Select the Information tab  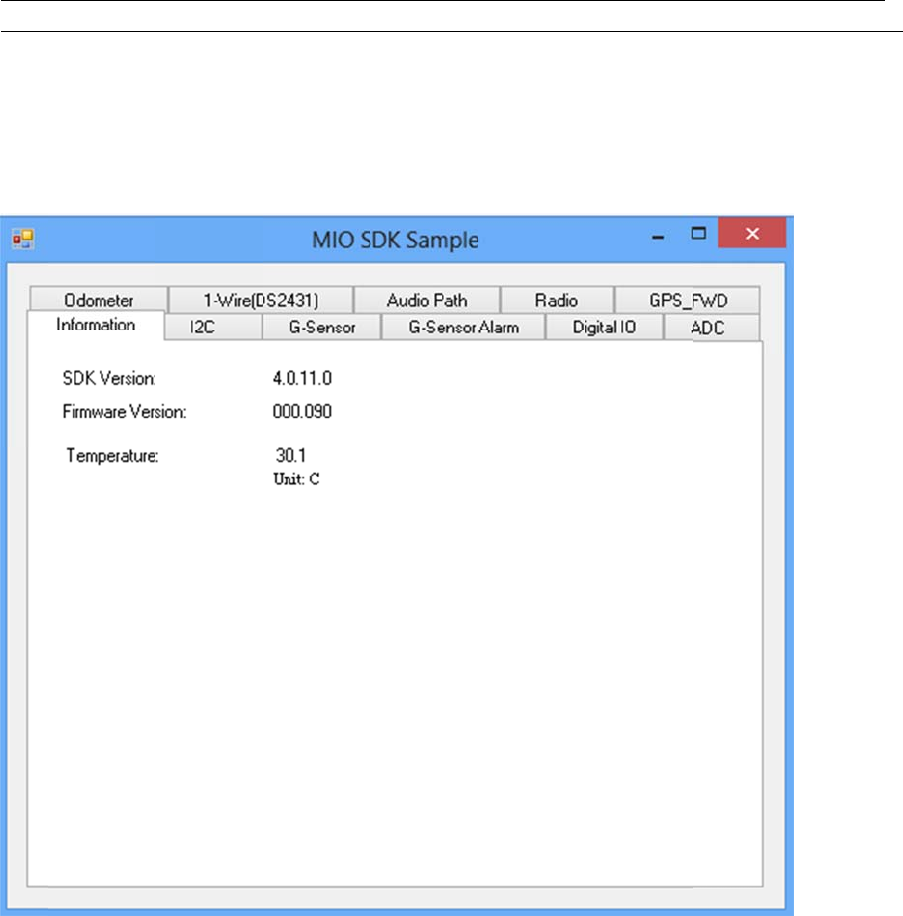point(96,325)
